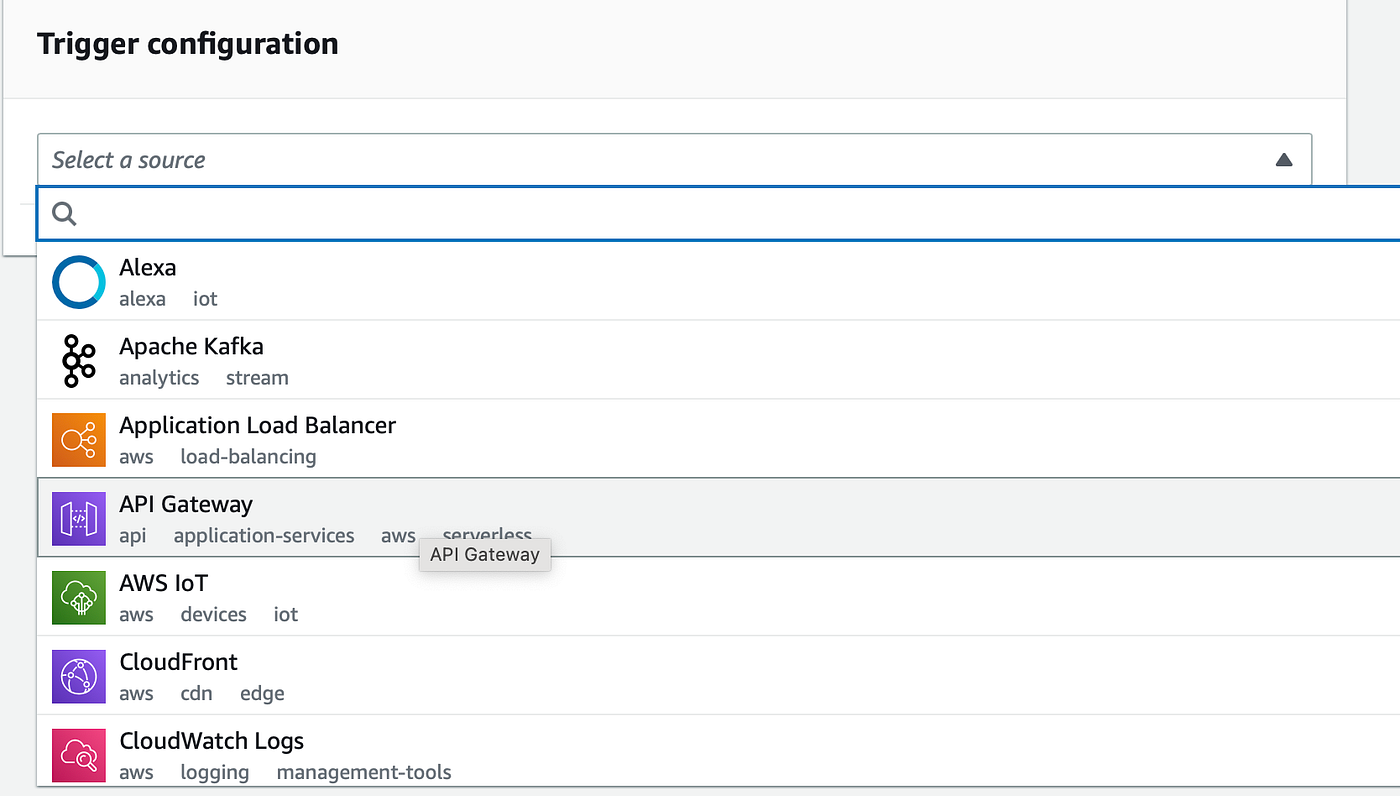The image size is (1400, 796).
Task: Pick the Application Load Balancer option
Action: (x=718, y=439)
